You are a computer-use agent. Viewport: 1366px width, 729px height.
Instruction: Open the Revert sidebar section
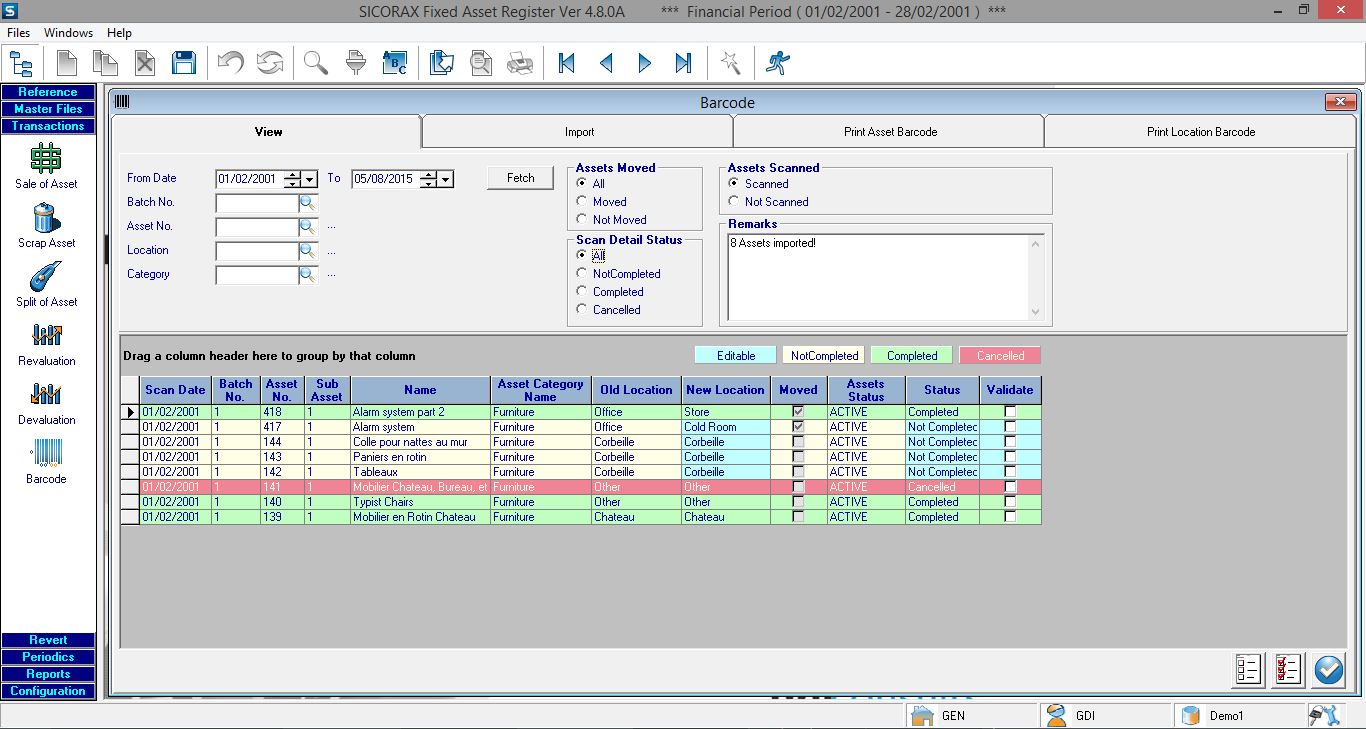coord(48,640)
